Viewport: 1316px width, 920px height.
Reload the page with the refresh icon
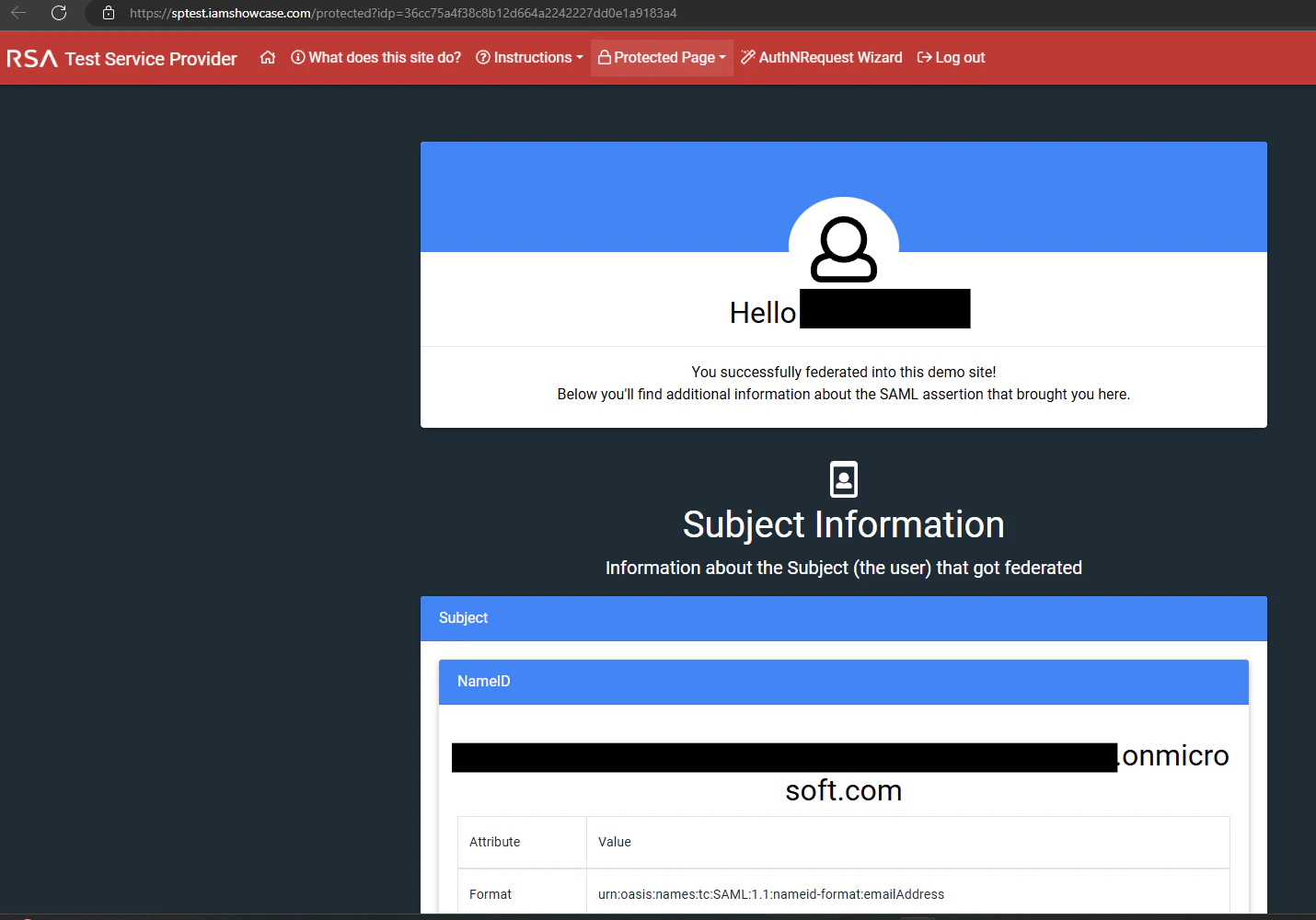coord(59,13)
